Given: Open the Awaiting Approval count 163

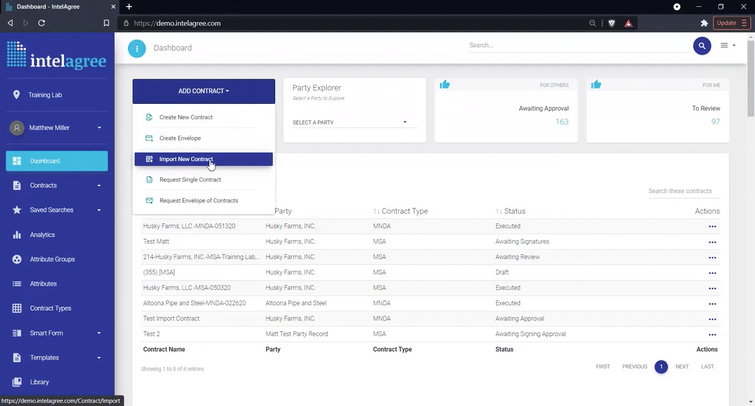Looking at the screenshot, I should (x=562, y=122).
